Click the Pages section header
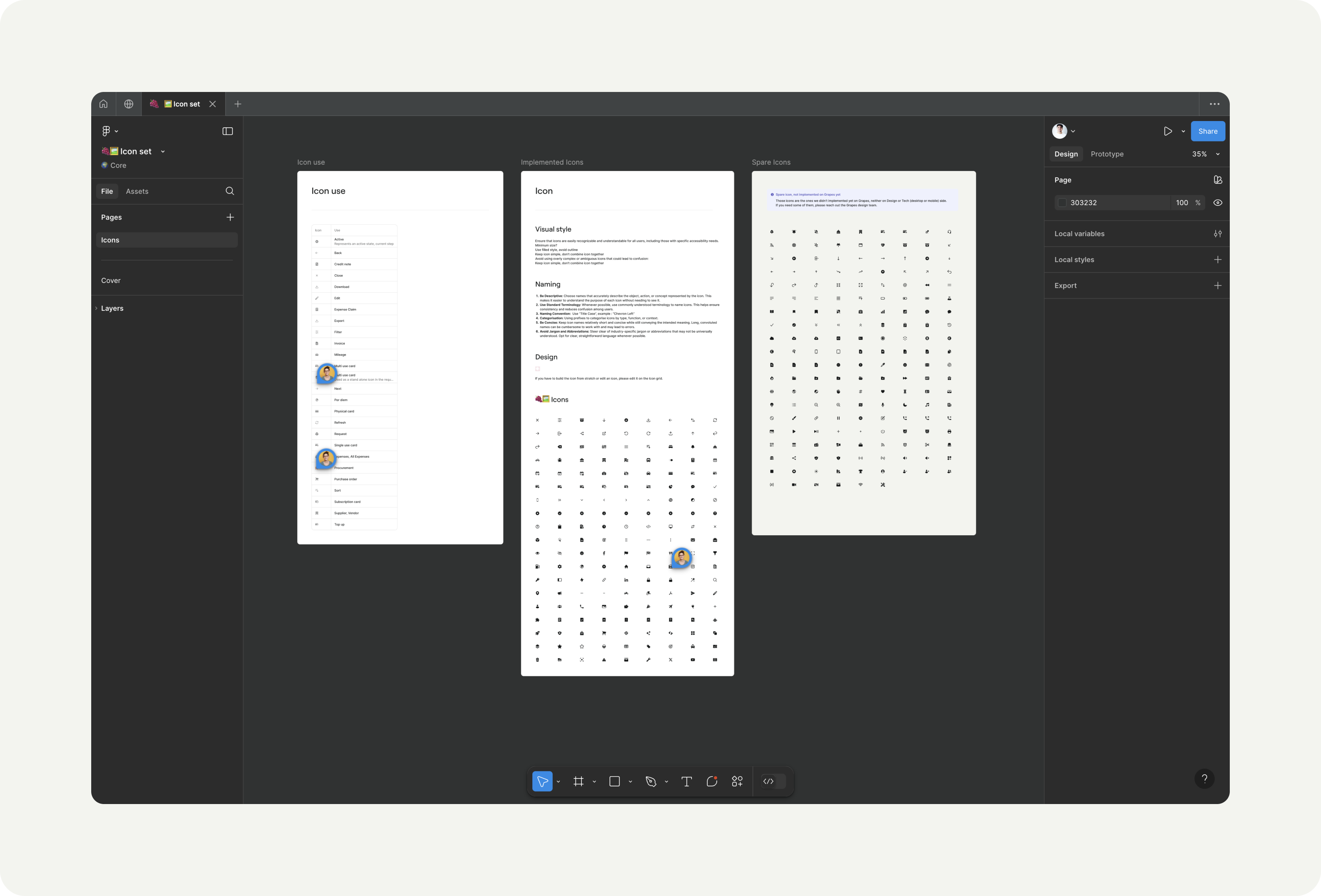 (111, 217)
